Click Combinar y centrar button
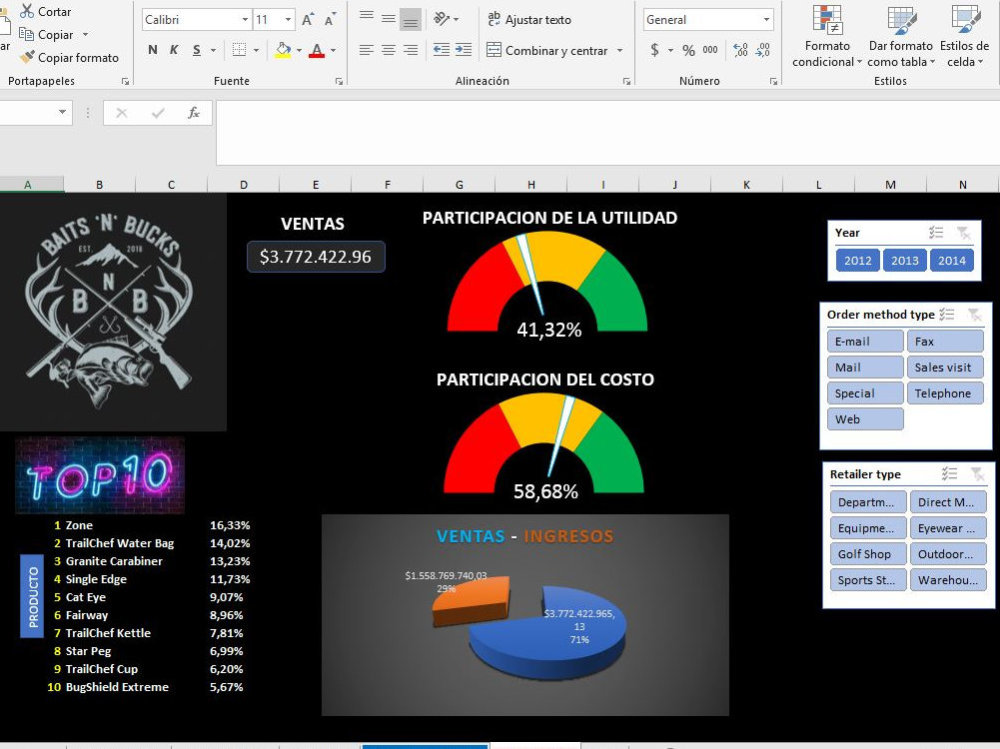The width and height of the screenshot is (1000, 749). tap(547, 50)
